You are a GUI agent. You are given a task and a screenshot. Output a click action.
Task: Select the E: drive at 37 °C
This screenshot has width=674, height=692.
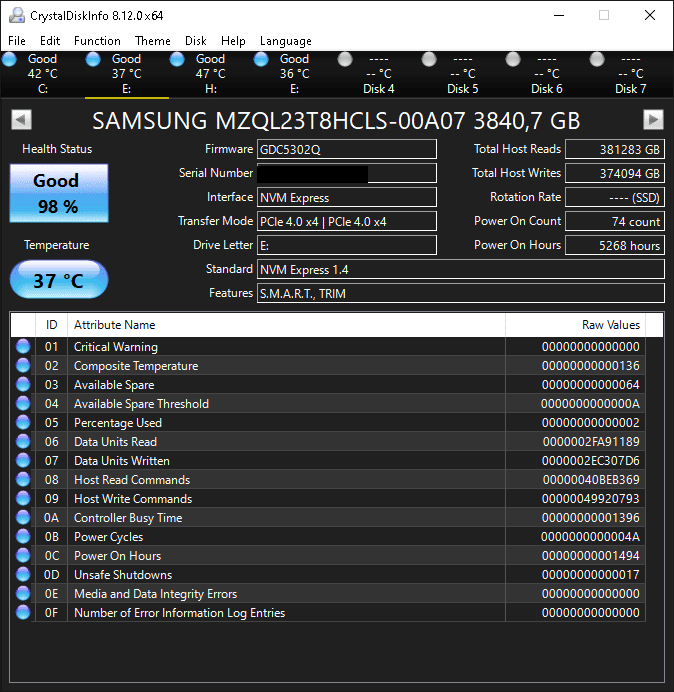click(127, 74)
